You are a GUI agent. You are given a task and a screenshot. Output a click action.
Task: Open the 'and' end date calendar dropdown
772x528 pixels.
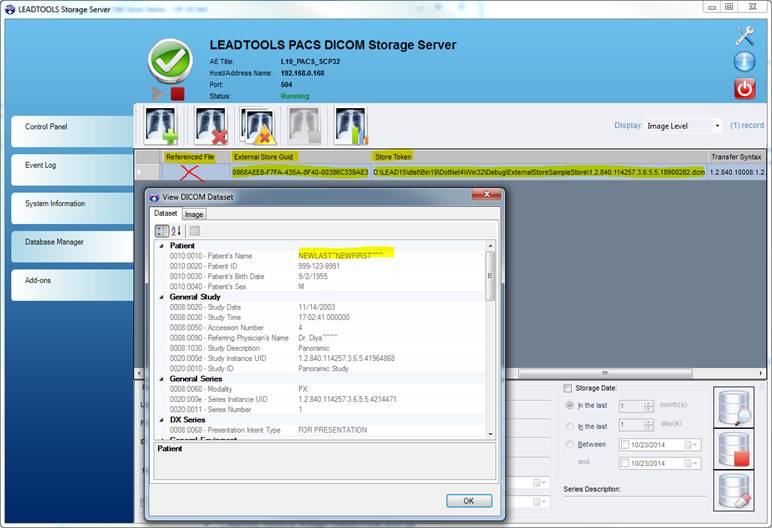coord(691,463)
